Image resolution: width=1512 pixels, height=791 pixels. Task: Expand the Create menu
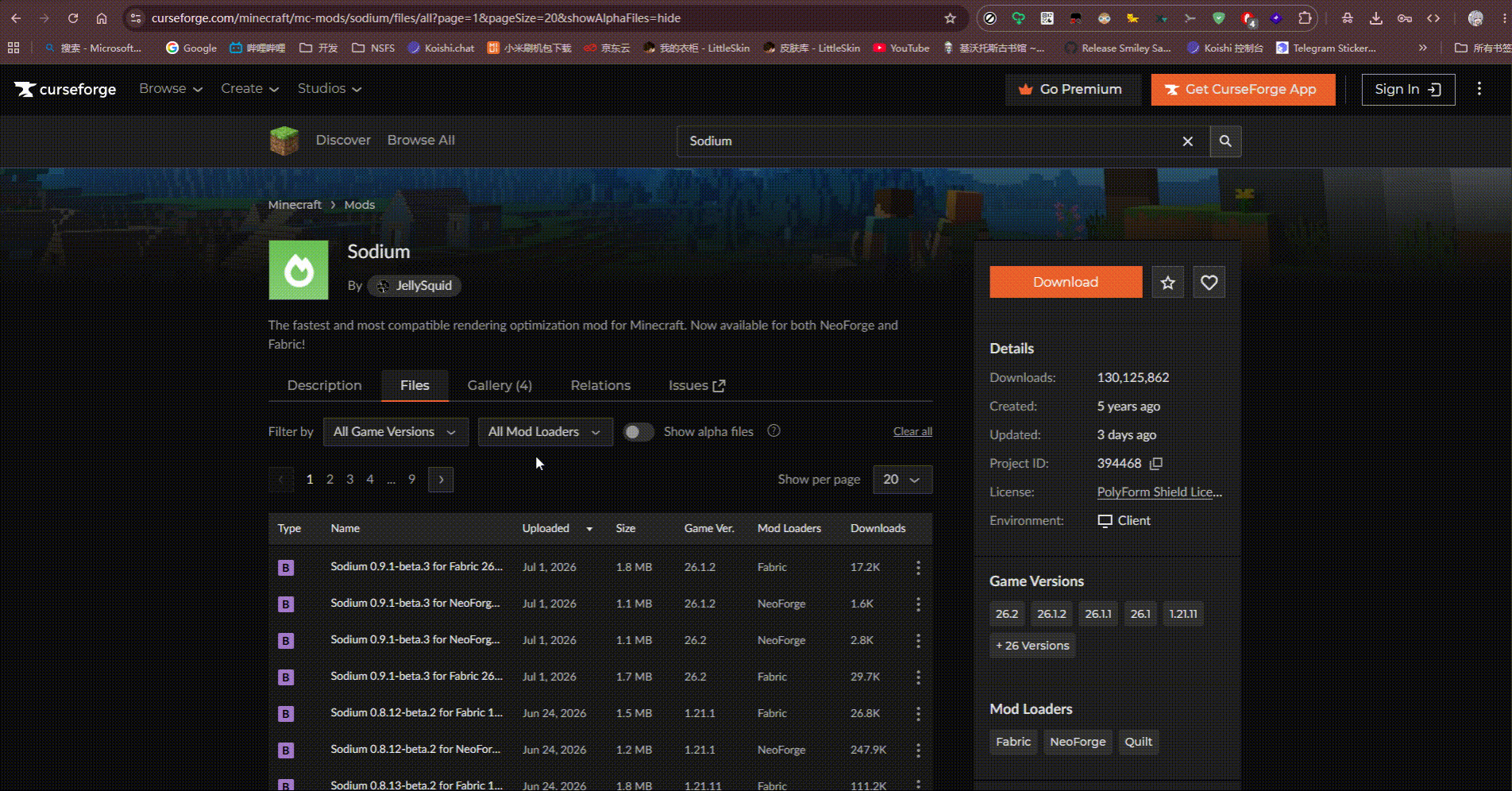pos(250,89)
